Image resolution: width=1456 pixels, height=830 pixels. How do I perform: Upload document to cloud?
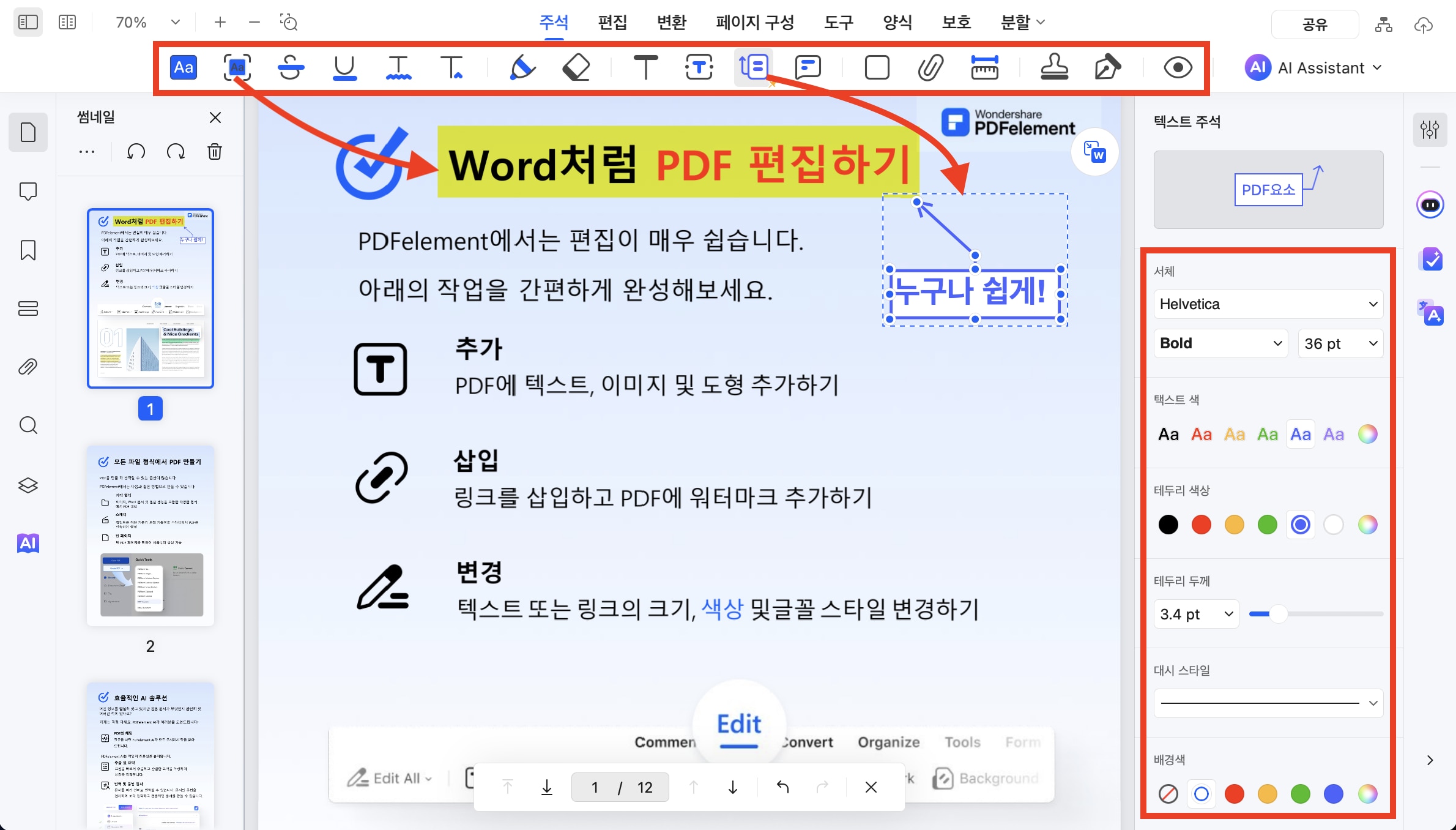(x=1424, y=25)
